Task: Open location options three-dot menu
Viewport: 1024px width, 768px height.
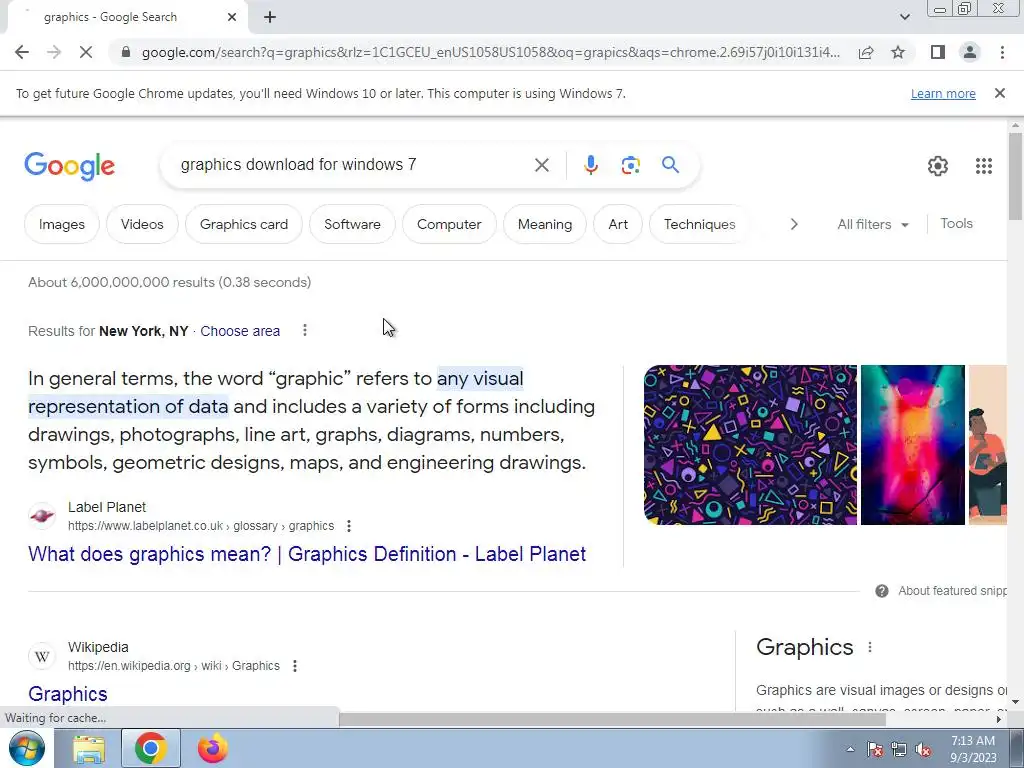Action: (x=304, y=330)
